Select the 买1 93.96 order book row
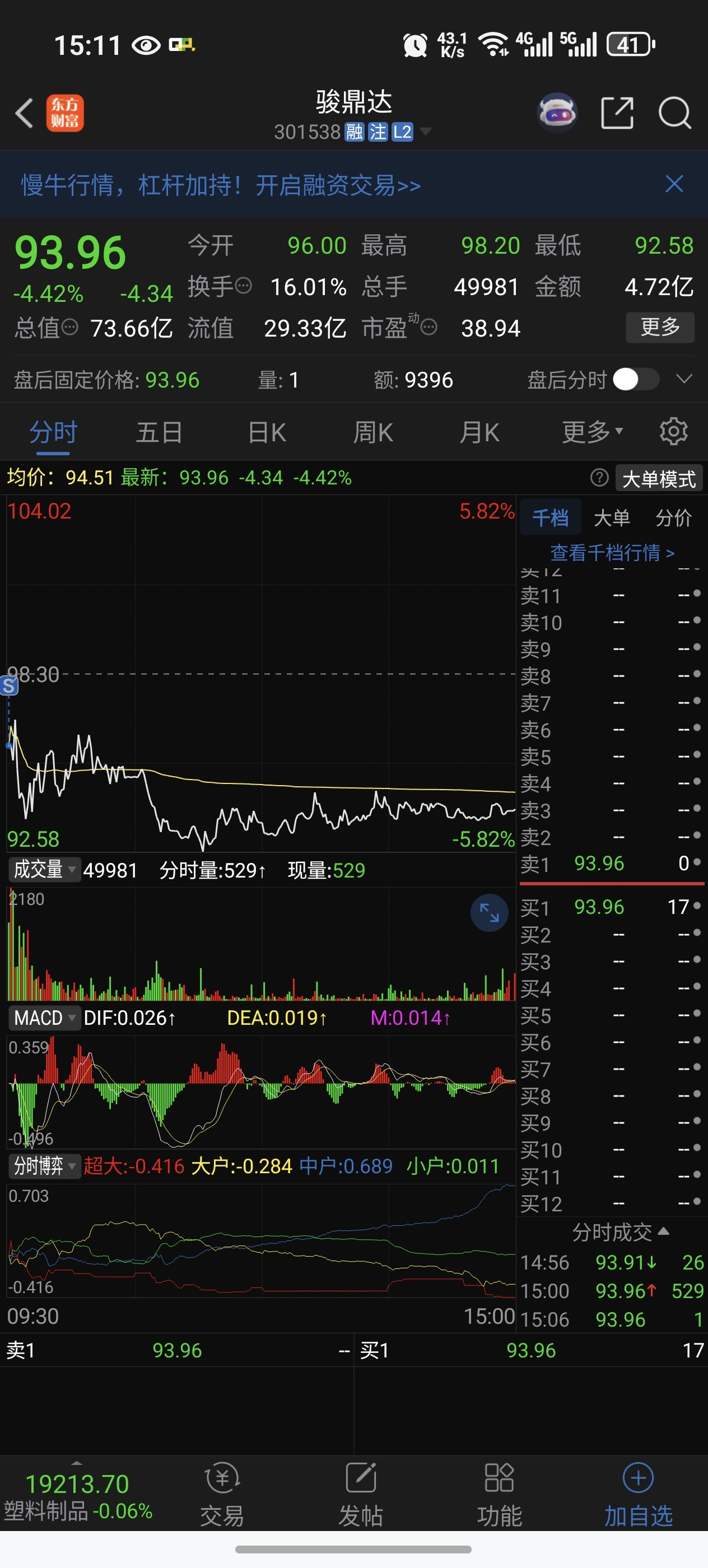The width and height of the screenshot is (708, 1568). coord(611,907)
